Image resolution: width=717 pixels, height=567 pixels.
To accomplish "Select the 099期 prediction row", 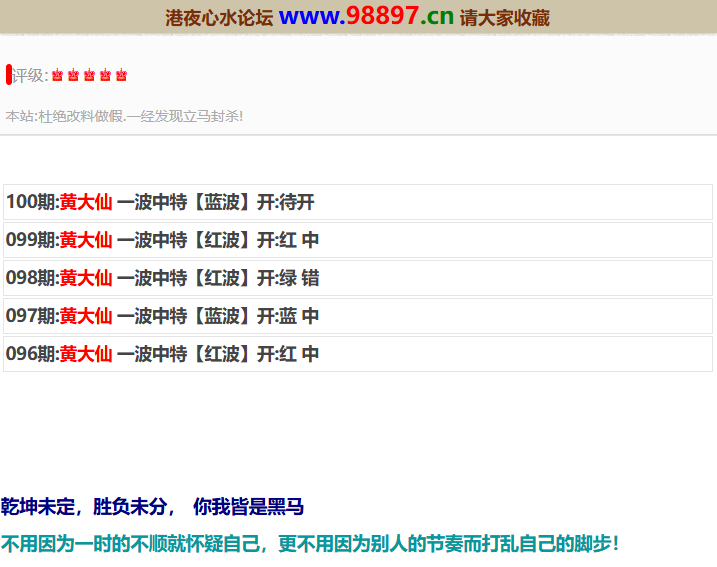I will click(358, 240).
